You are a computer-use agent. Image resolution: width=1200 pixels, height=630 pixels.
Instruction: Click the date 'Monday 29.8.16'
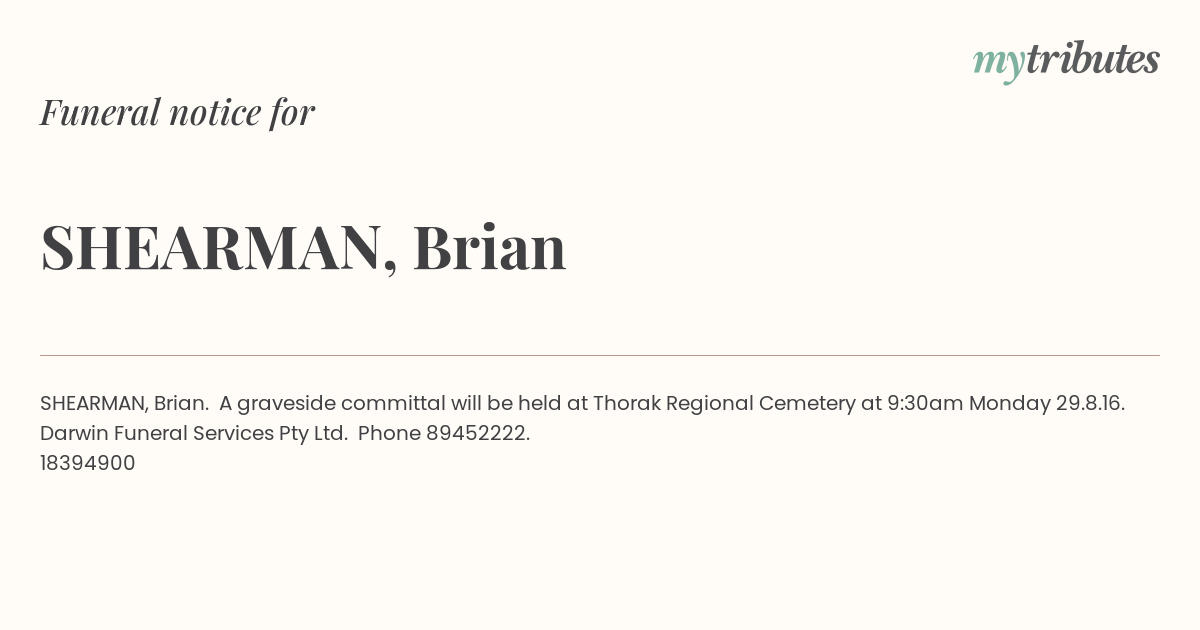point(1046,403)
